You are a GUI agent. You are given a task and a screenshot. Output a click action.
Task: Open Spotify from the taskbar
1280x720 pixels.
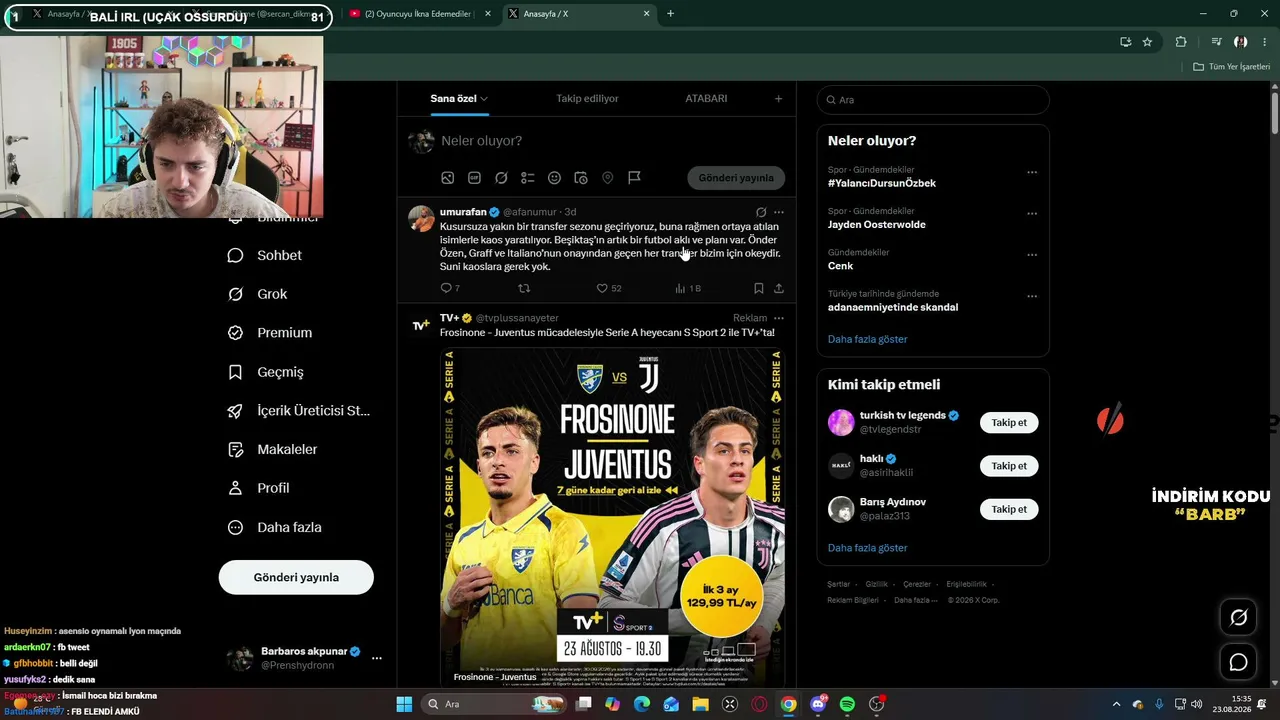[x=847, y=704]
